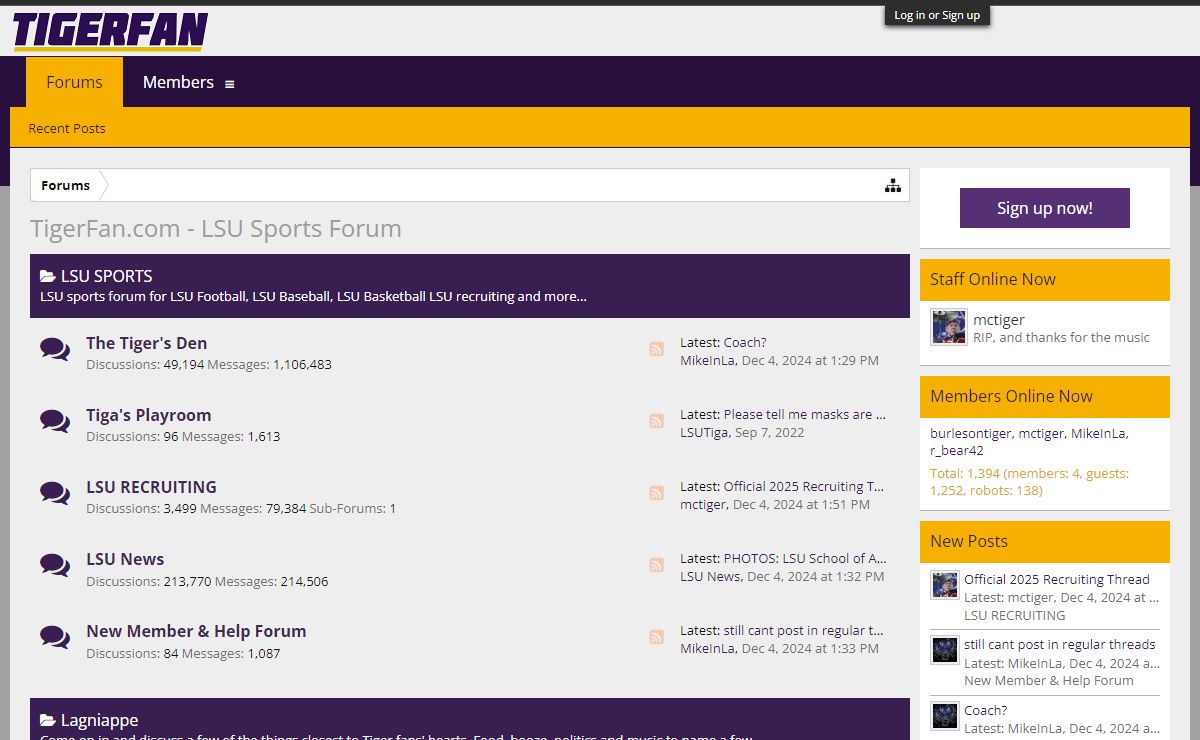This screenshot has height=740, width=1200.
Task: Open RSS feed for LSU News
Action: click(x=656, y=565)
